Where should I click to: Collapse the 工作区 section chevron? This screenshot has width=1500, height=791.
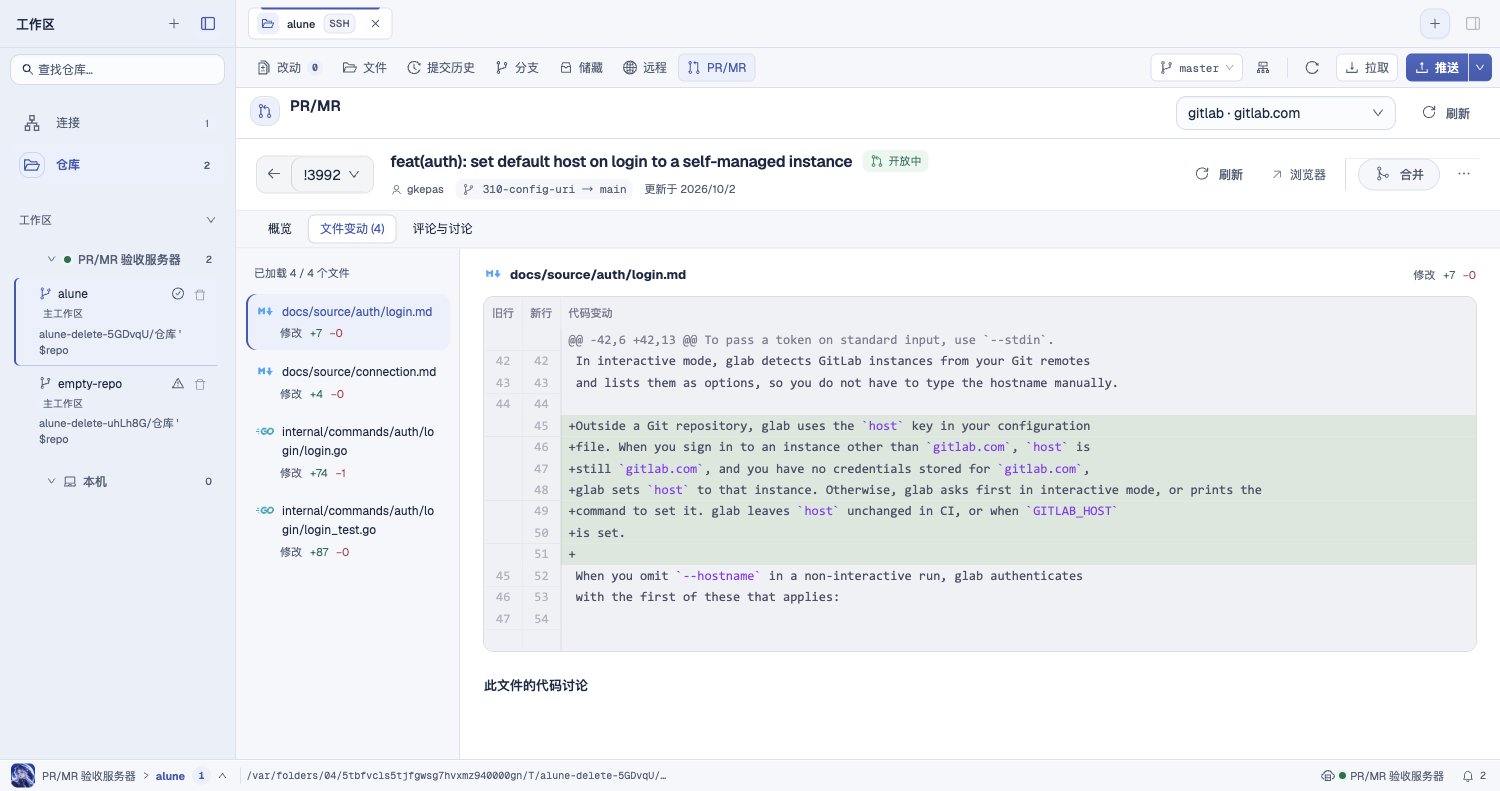click(x=211, y=220)
